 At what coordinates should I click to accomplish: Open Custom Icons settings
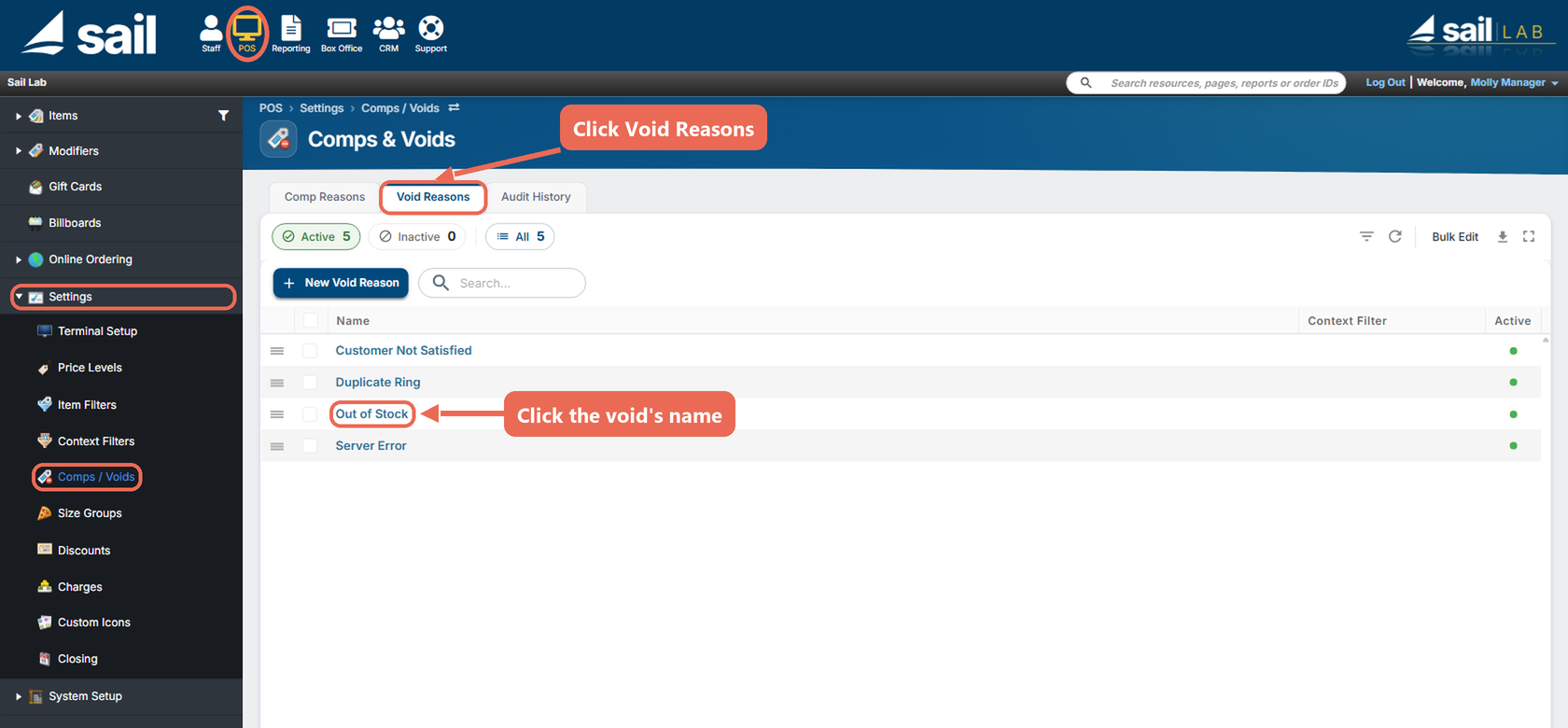(x=93, y=623)
